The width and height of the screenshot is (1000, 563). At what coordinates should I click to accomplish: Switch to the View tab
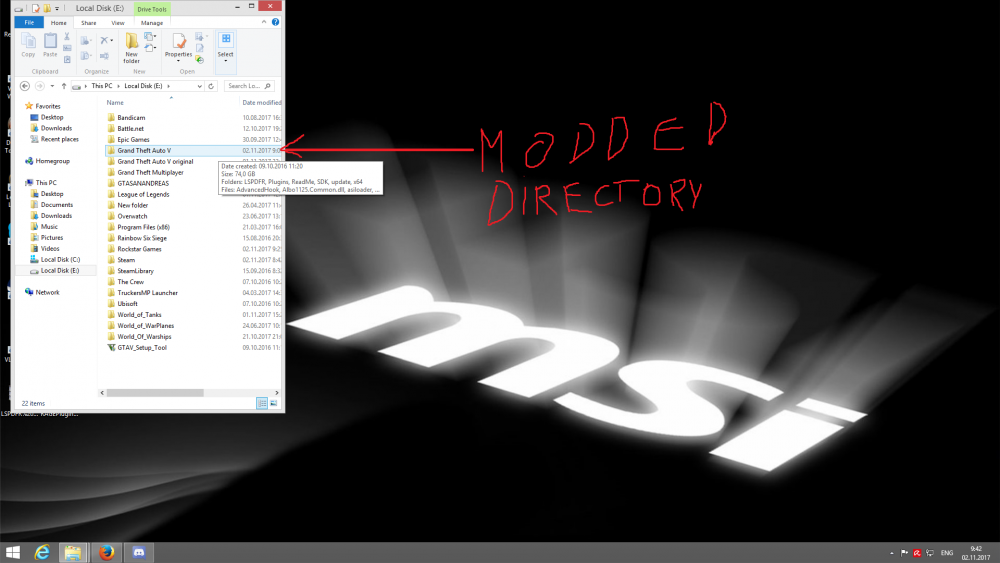(x=118, y=22)
